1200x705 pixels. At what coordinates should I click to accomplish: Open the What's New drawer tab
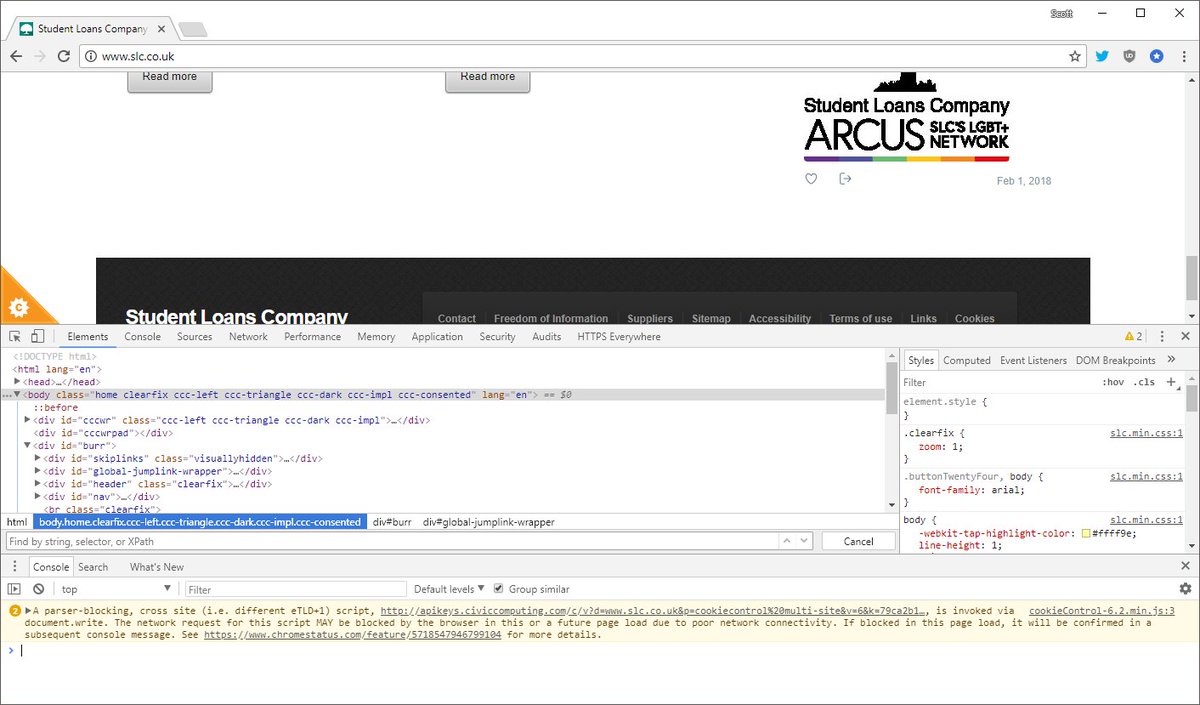(157, 567)
